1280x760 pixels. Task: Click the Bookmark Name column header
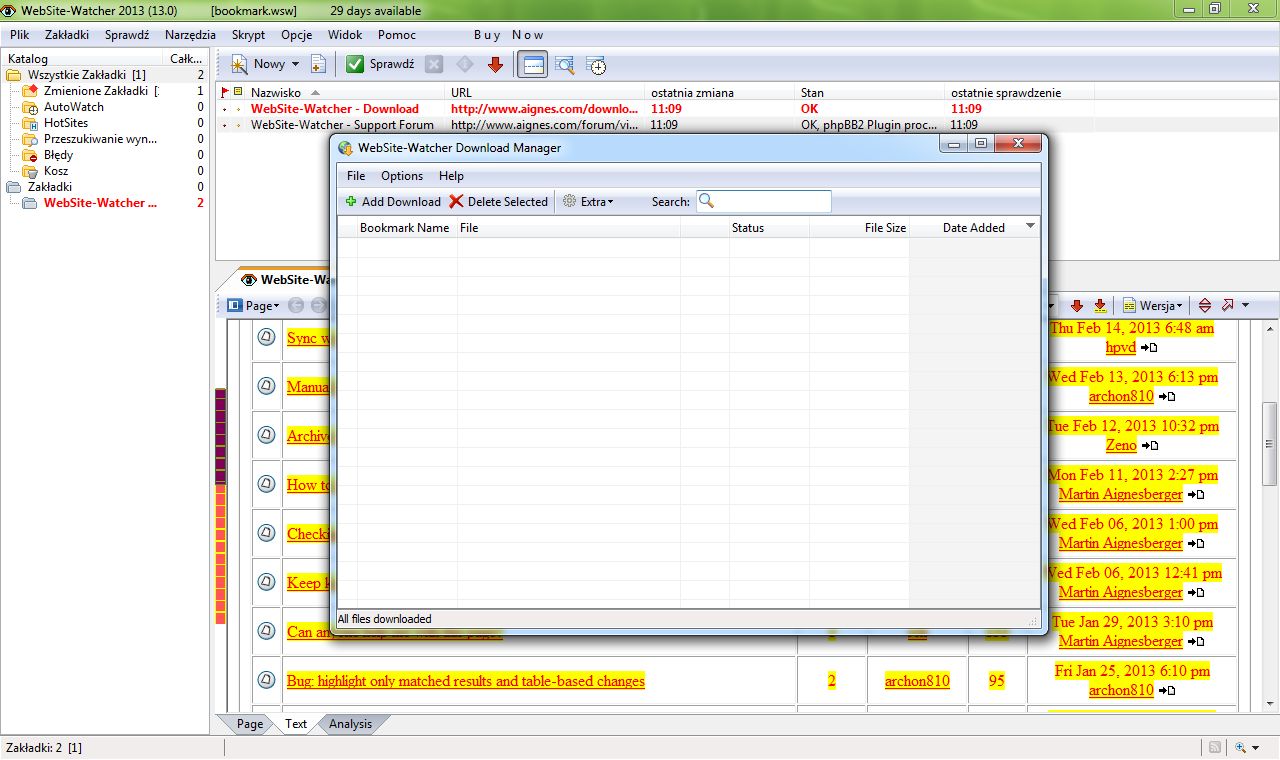click(x=405, y=228)
